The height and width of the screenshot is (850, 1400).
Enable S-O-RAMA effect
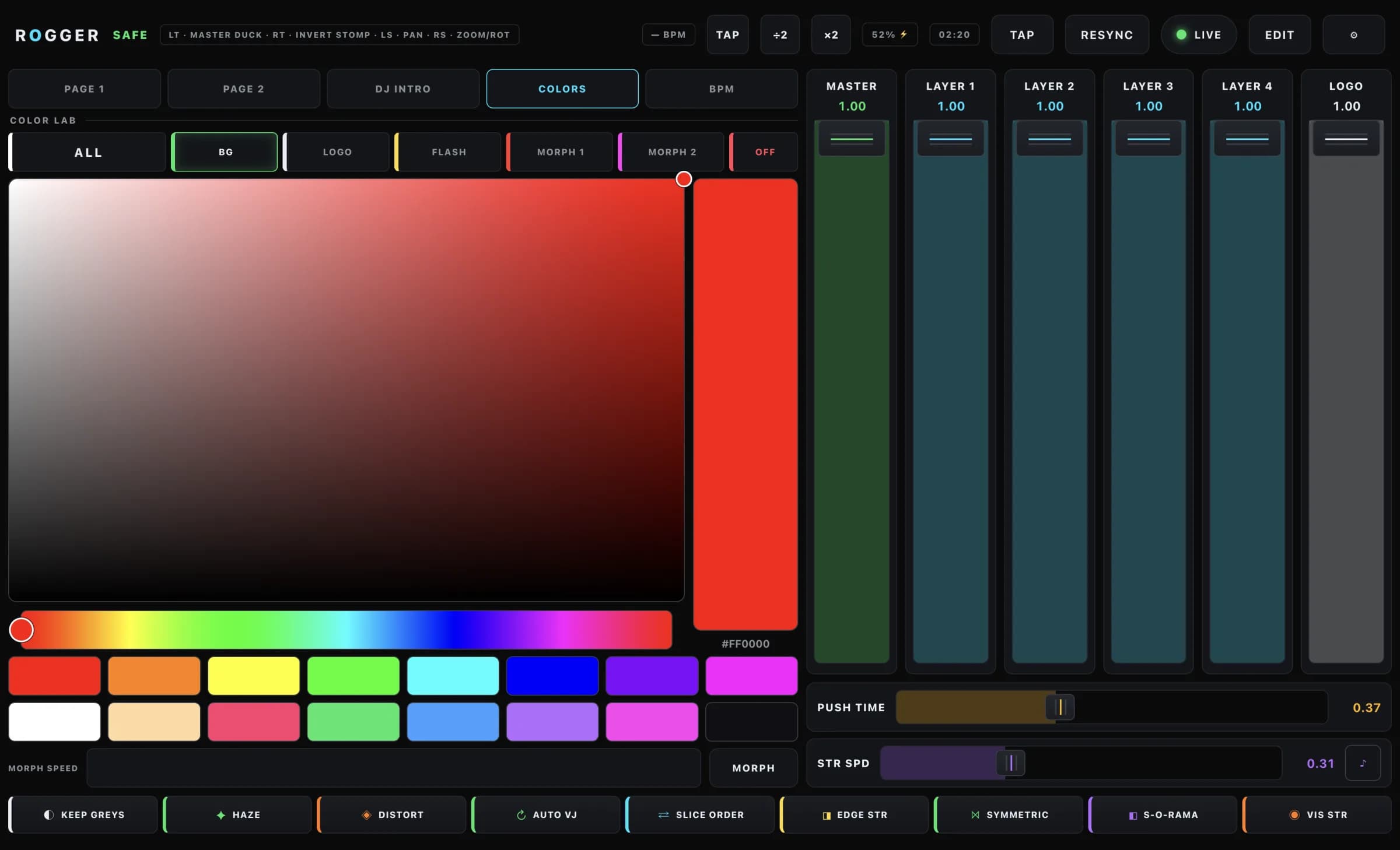point(1163,814)
